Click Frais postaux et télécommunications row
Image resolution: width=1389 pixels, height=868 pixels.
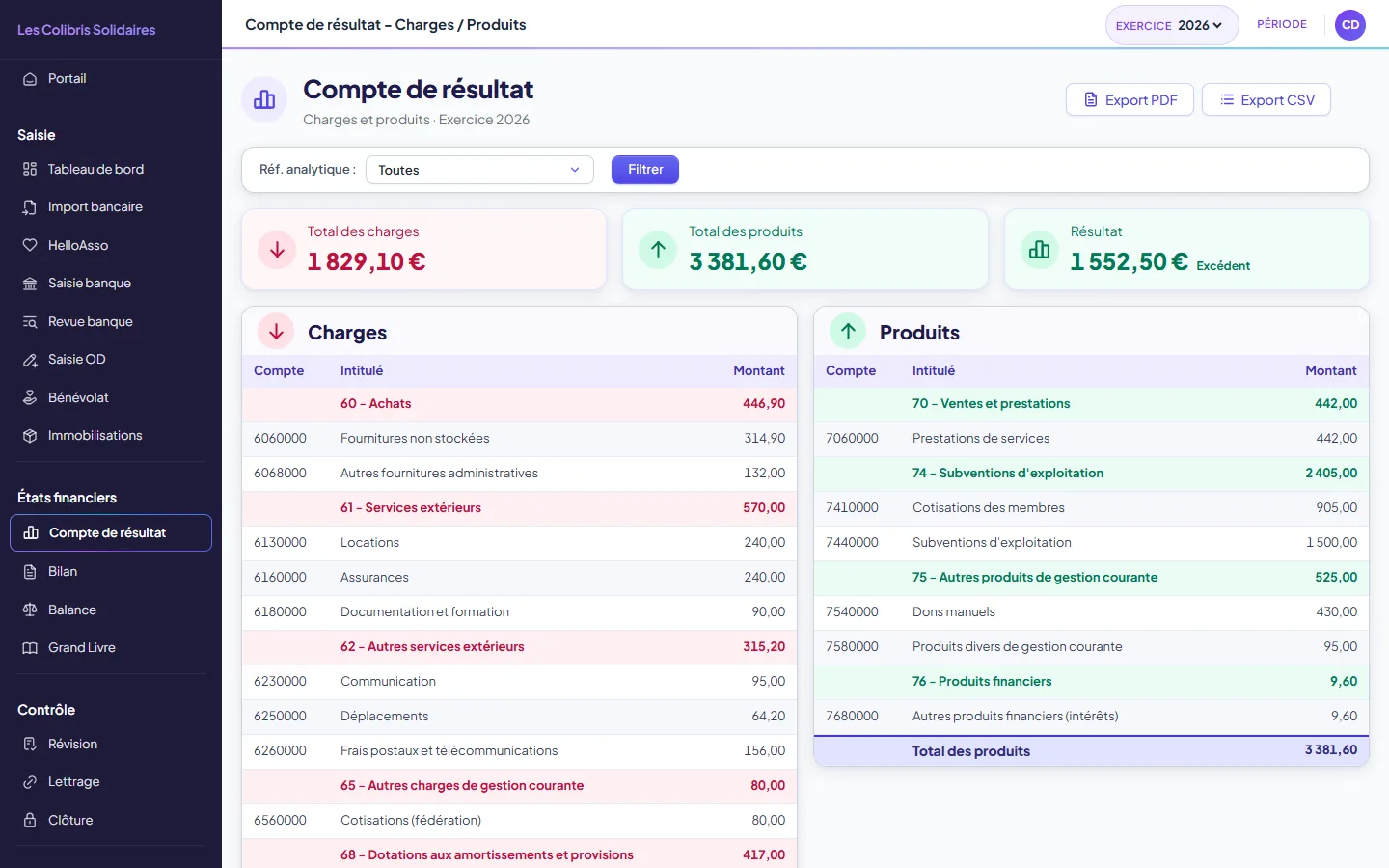(x=519, y=751)
